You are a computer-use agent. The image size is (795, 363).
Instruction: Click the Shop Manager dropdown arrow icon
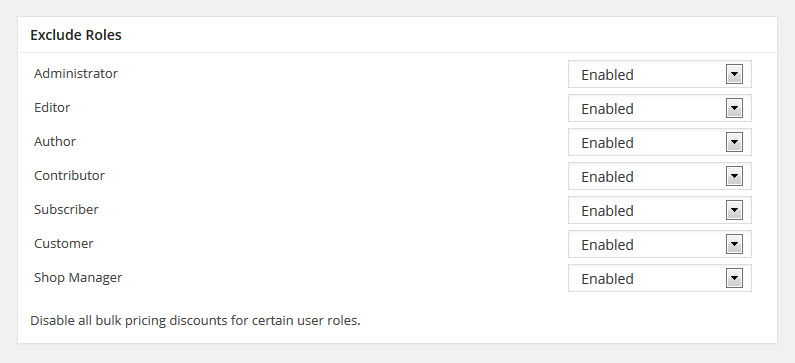coord(734,278)
